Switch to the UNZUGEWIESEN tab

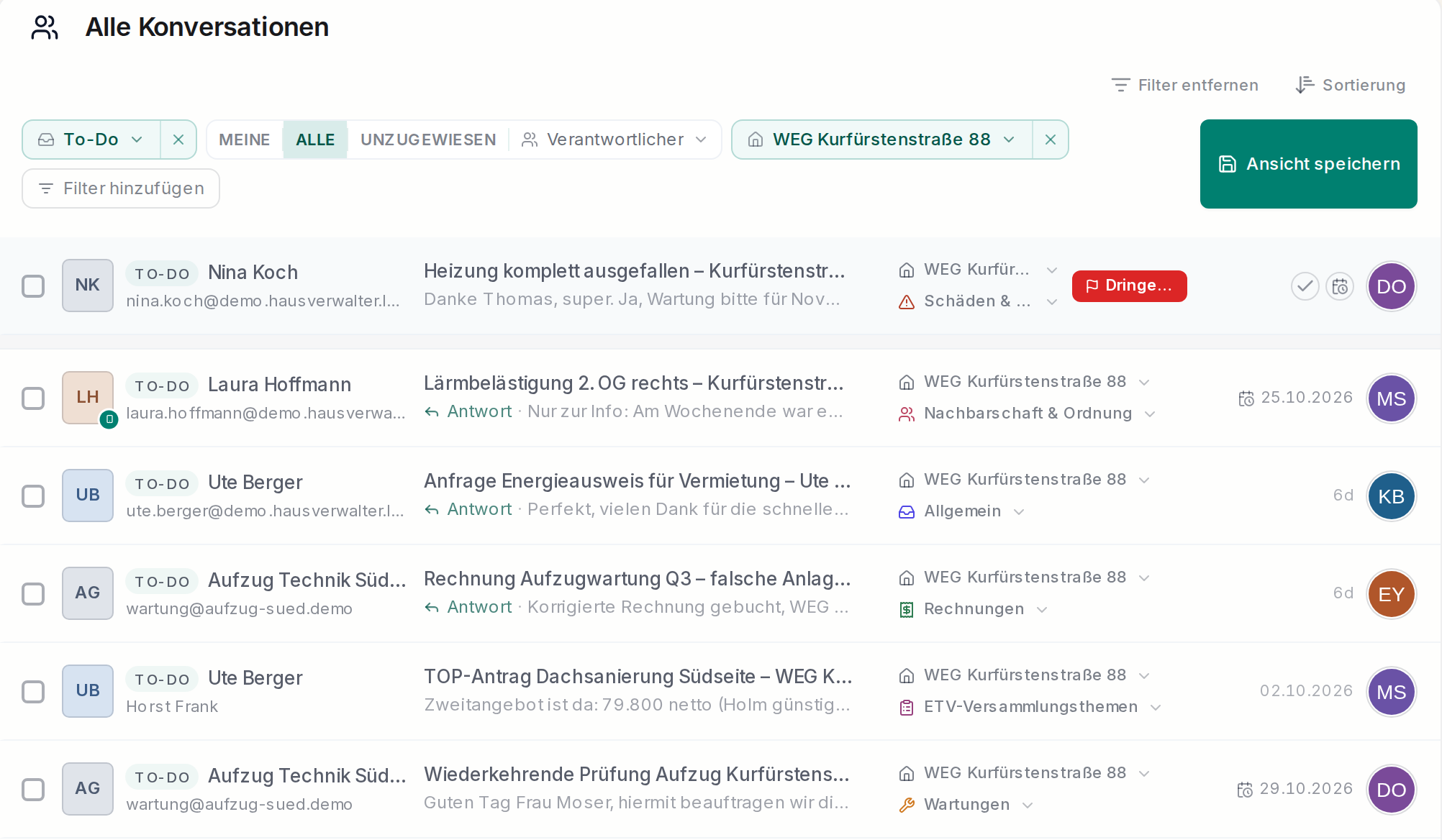point(428,140)
